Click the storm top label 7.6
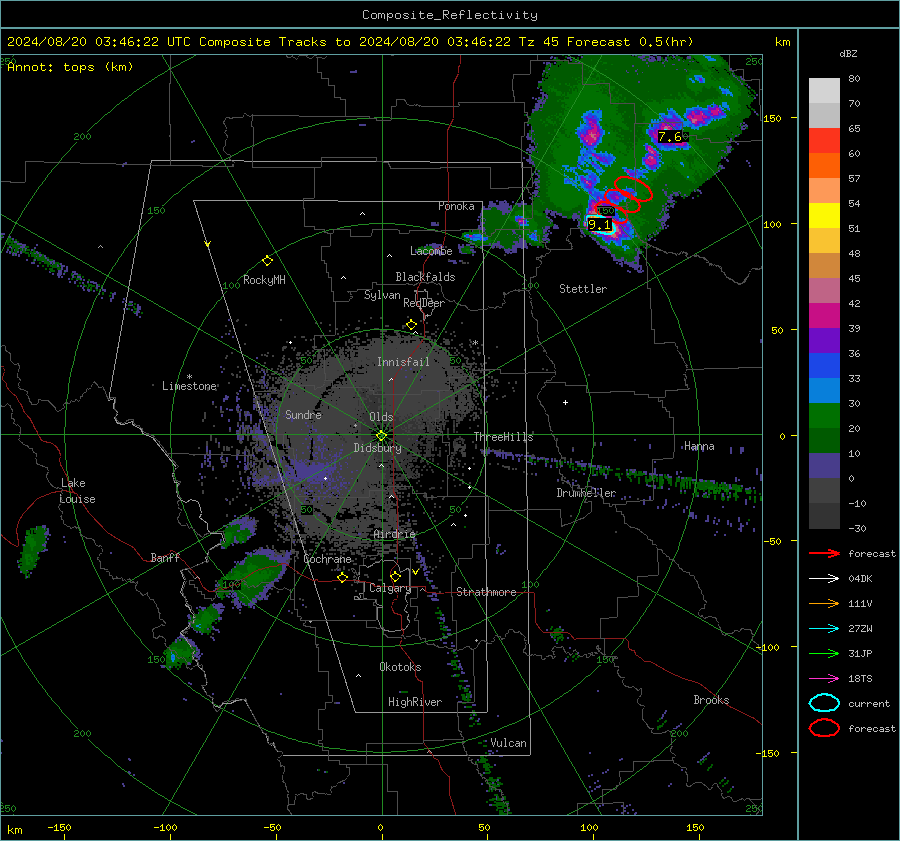This screenshot has width=900, height=841. pos(670,137)
